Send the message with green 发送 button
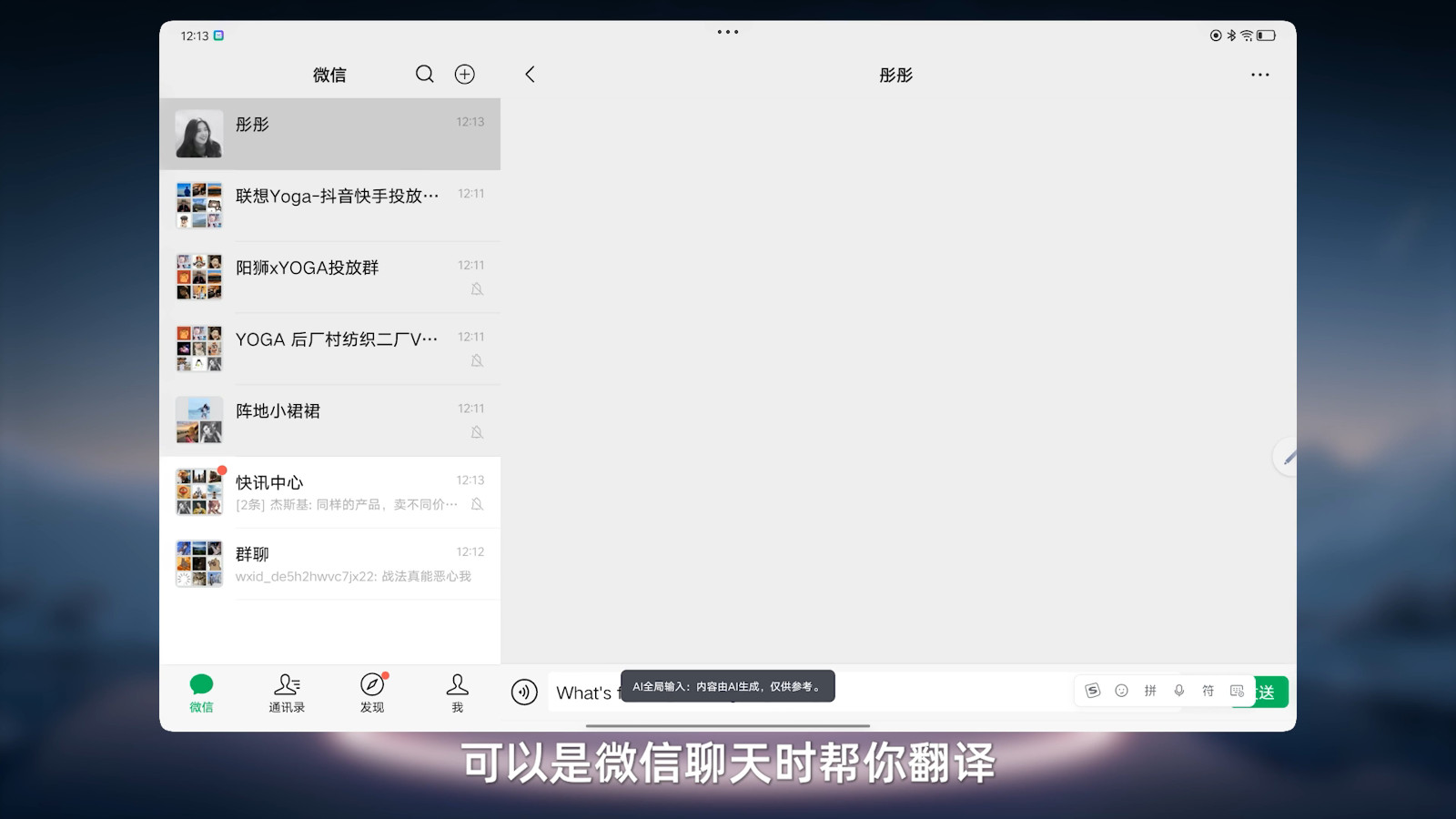Image resolution: width=1456 pixels, height=819 pixels. click(1271, 692)
